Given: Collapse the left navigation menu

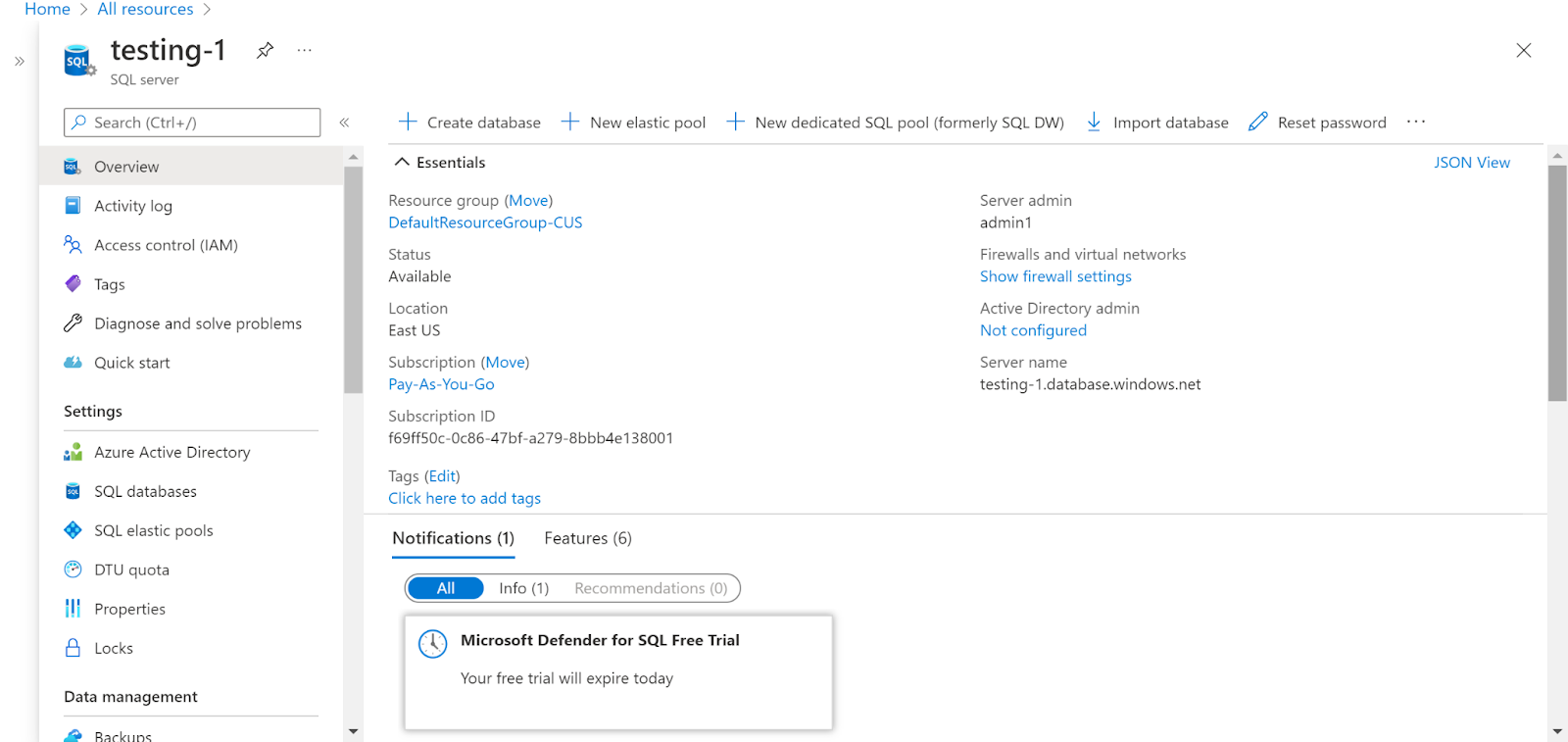Looking at the screenshot, I should coord(344,123).
